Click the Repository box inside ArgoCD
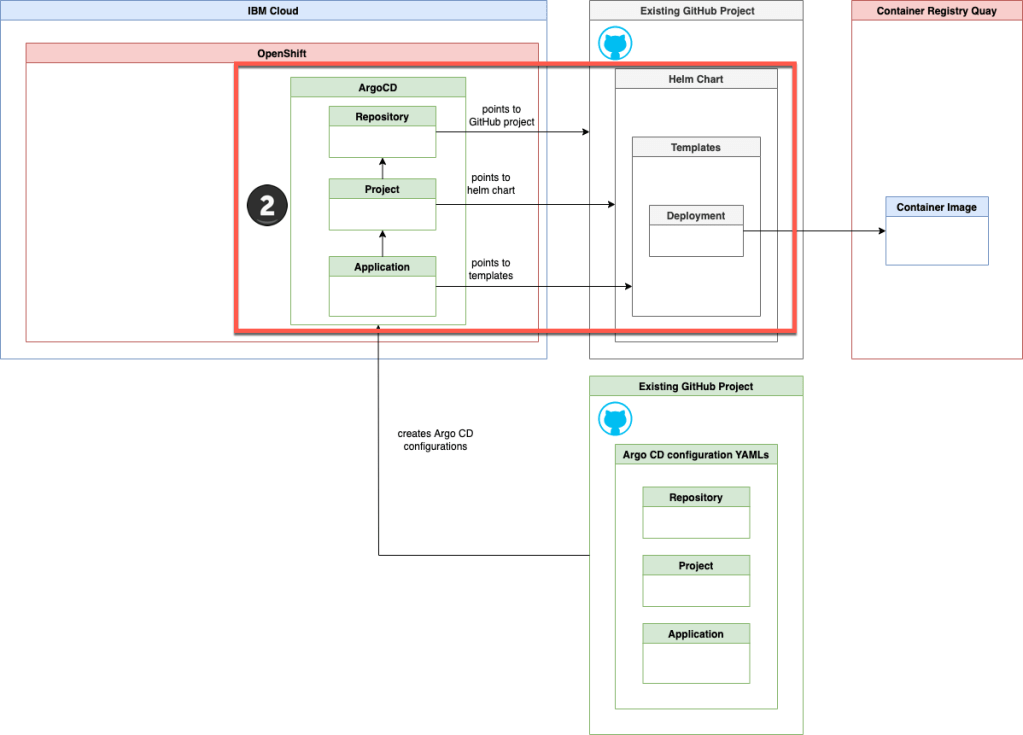The image size is (1023, 735). pos(383,131)
